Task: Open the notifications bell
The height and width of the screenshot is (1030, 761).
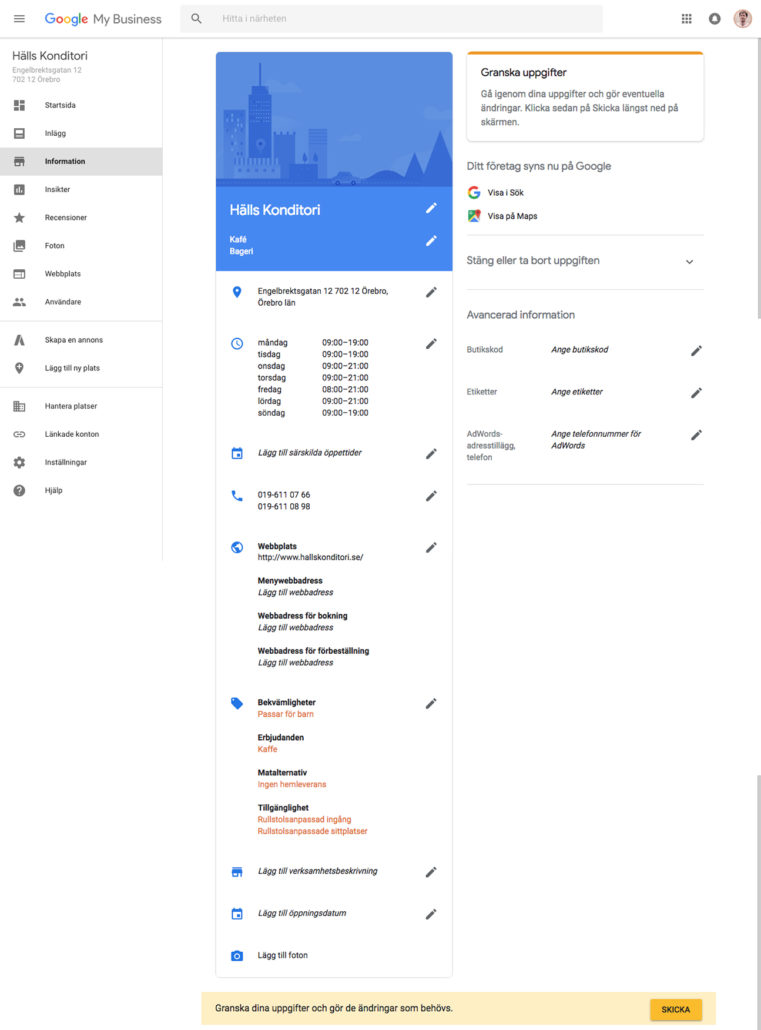Action: (714, 18)
